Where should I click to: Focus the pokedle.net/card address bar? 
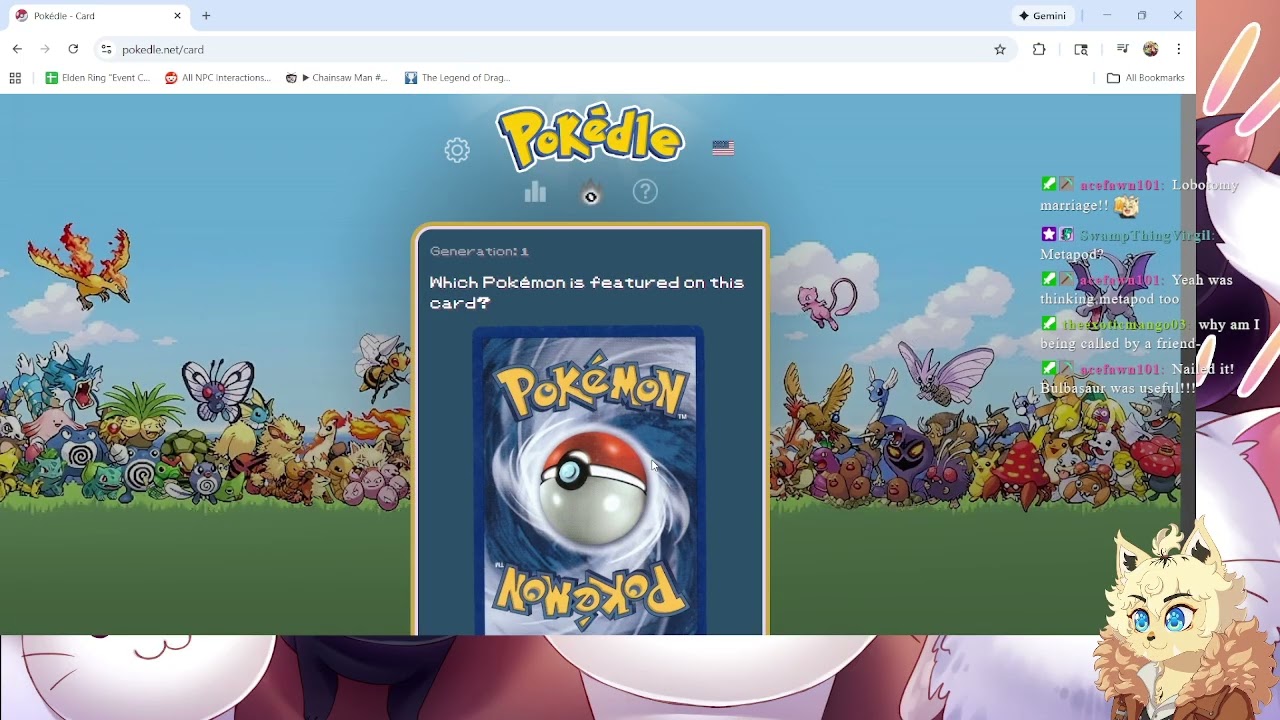(x=555, y=49)
